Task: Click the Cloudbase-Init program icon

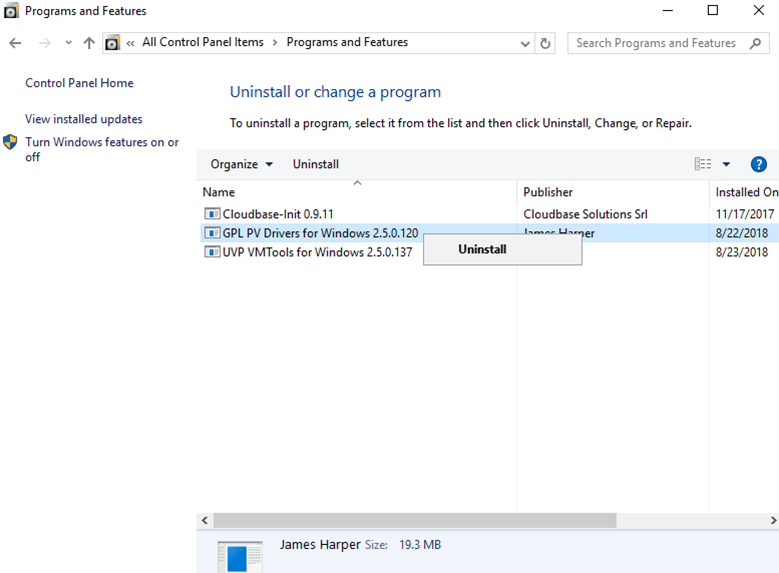Action: (x=212, y=214)
